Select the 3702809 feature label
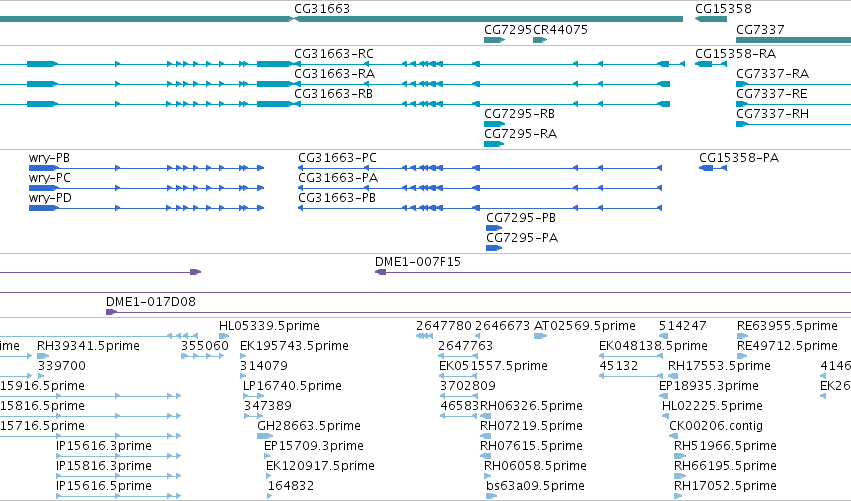851x501 pixels. 467,386
